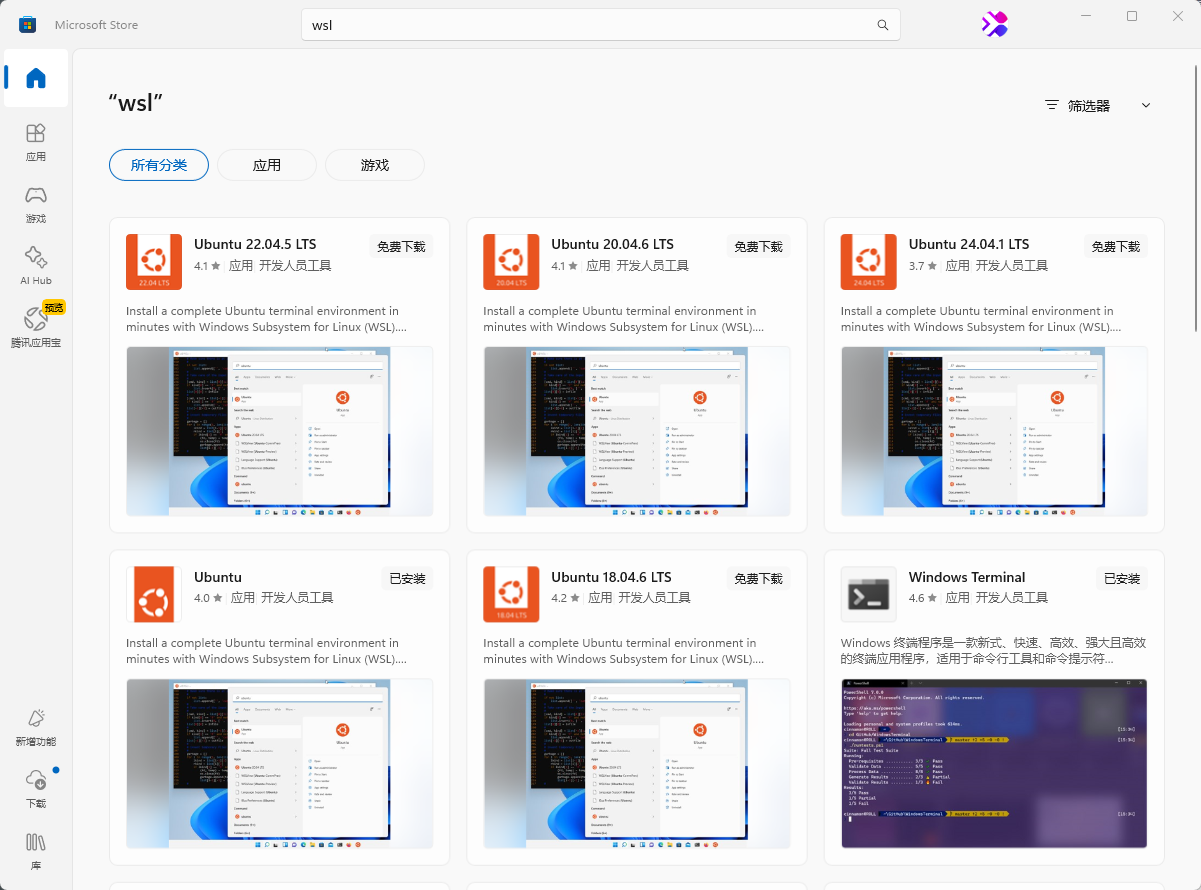This screenshot has width=1201, height=890.
Task: Click the Ubuntu 22.04.5 LTS app icon
Action: (x=153, y=262)
